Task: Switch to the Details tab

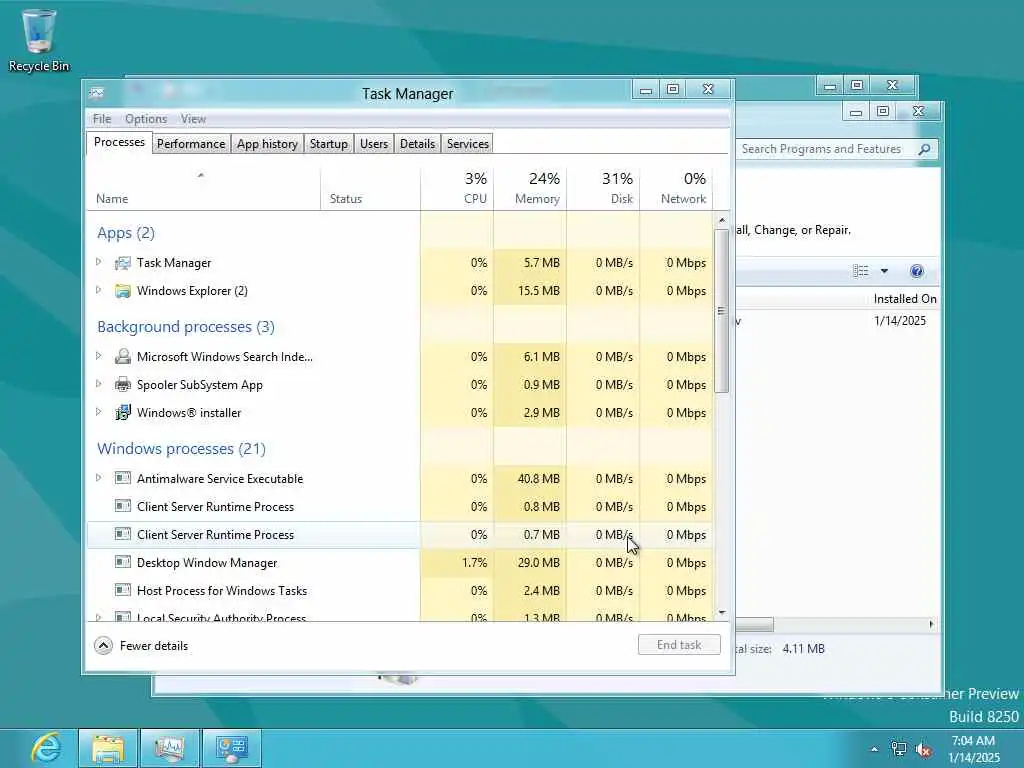Action: [x=417, y=144]
